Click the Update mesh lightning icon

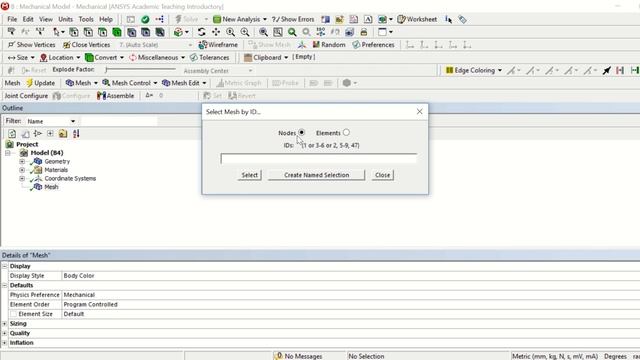(x=41, y=83)
